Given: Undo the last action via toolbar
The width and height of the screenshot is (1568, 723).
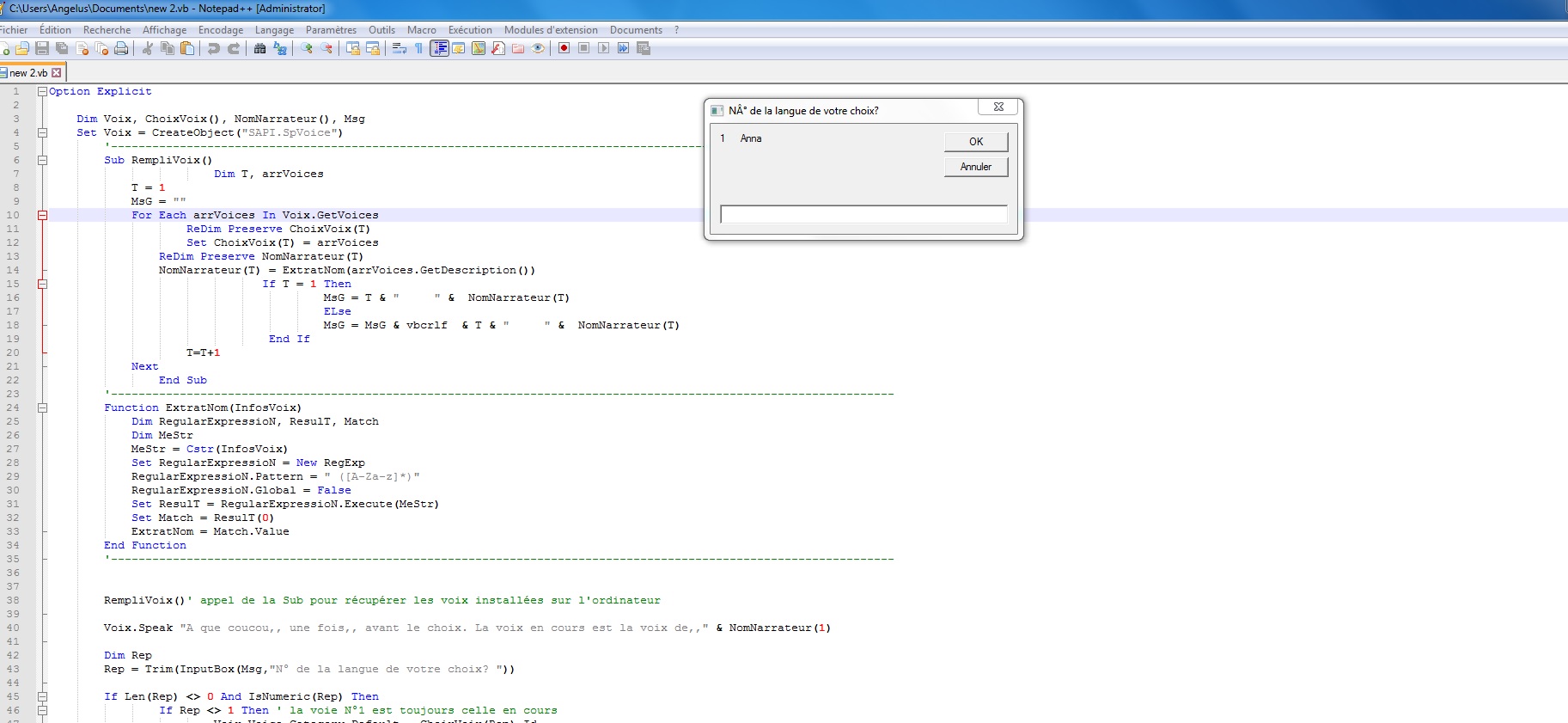Looking at the screenshot, I should [213, 48].
